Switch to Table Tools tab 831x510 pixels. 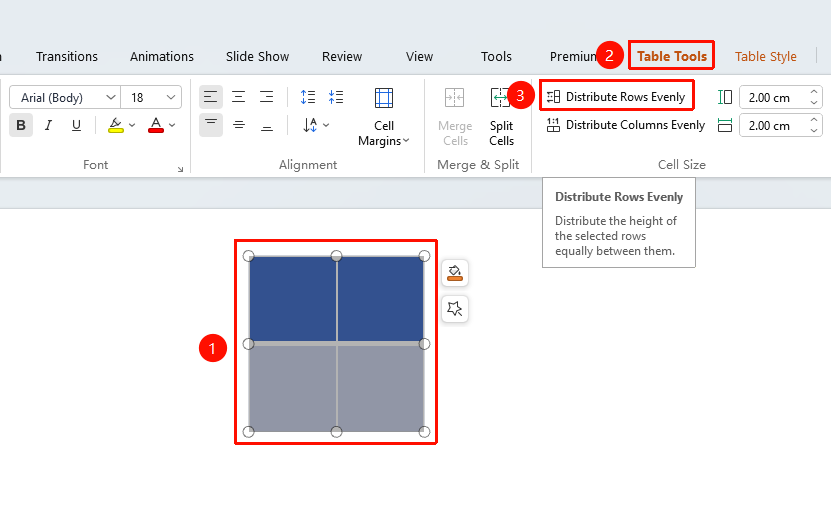pos(671,56)
